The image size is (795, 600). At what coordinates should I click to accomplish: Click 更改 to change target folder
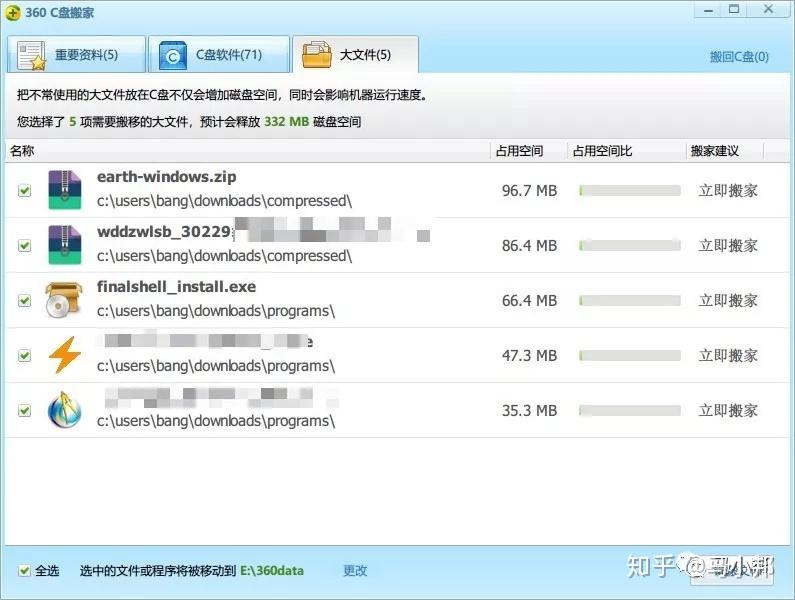pos(355,571)
